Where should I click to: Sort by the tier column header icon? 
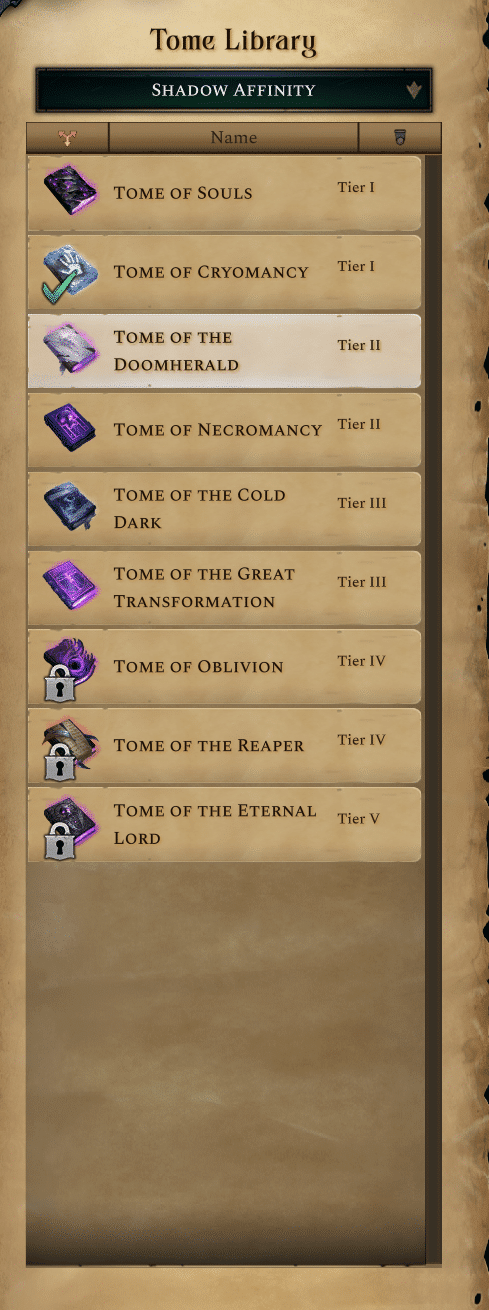coord(400,137)
